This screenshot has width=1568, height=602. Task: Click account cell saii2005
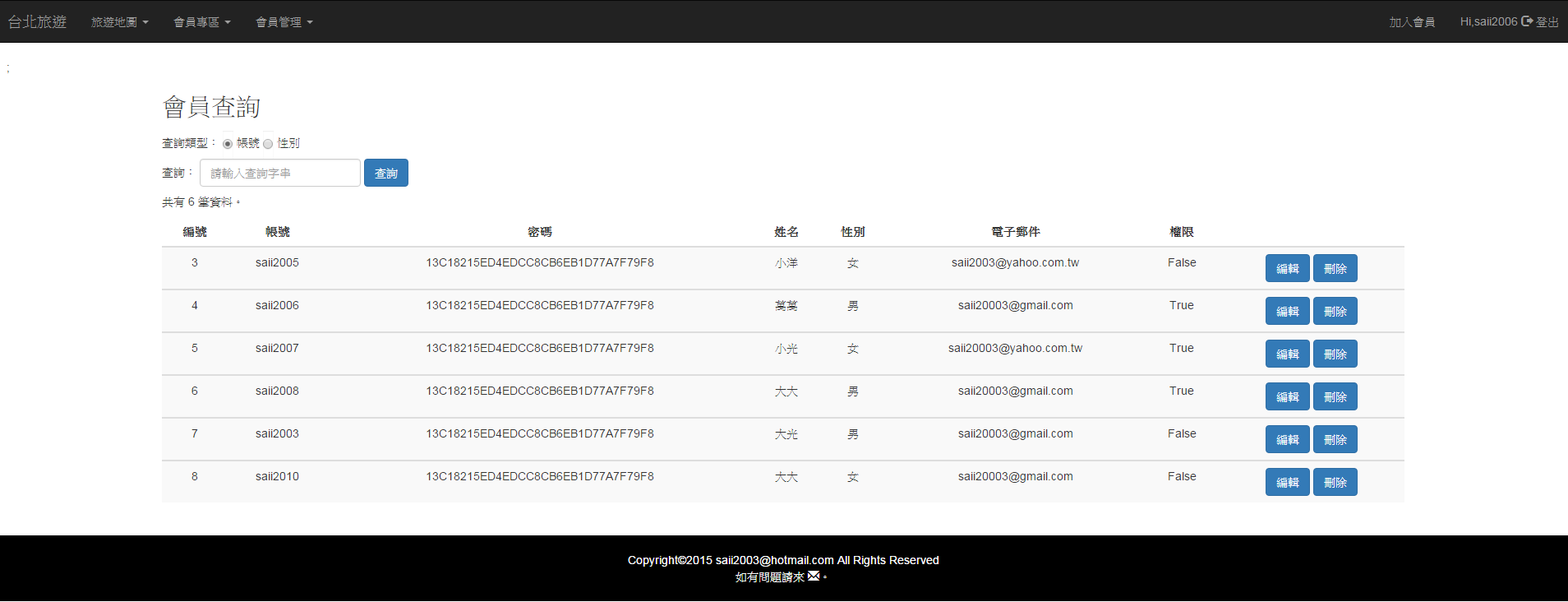[x=277, y=262]
